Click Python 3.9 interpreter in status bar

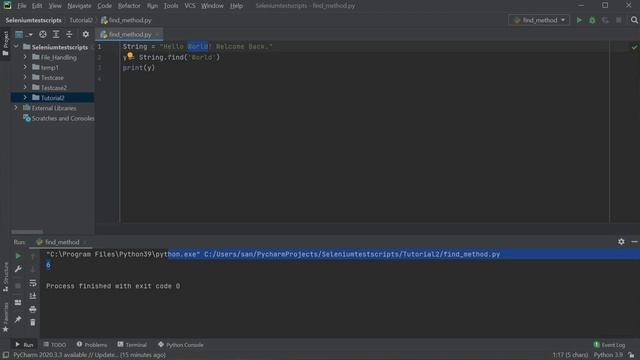click(x=608, y=355)
